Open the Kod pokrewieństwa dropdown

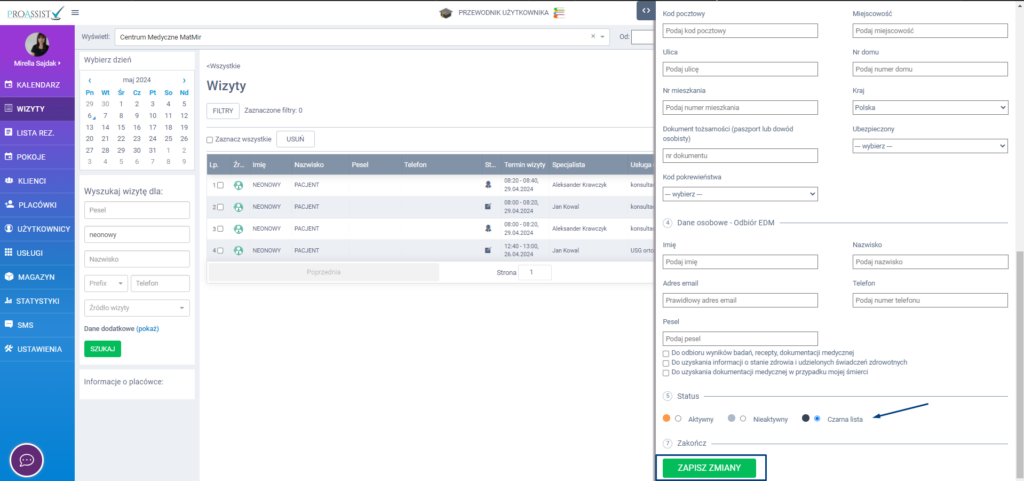(x=740, y=193)
